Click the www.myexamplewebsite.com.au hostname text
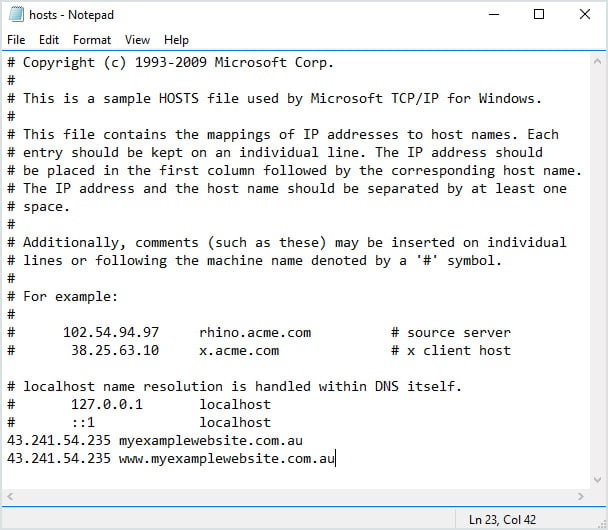Viewport: 608px width, 530px height. click(227, 458)
